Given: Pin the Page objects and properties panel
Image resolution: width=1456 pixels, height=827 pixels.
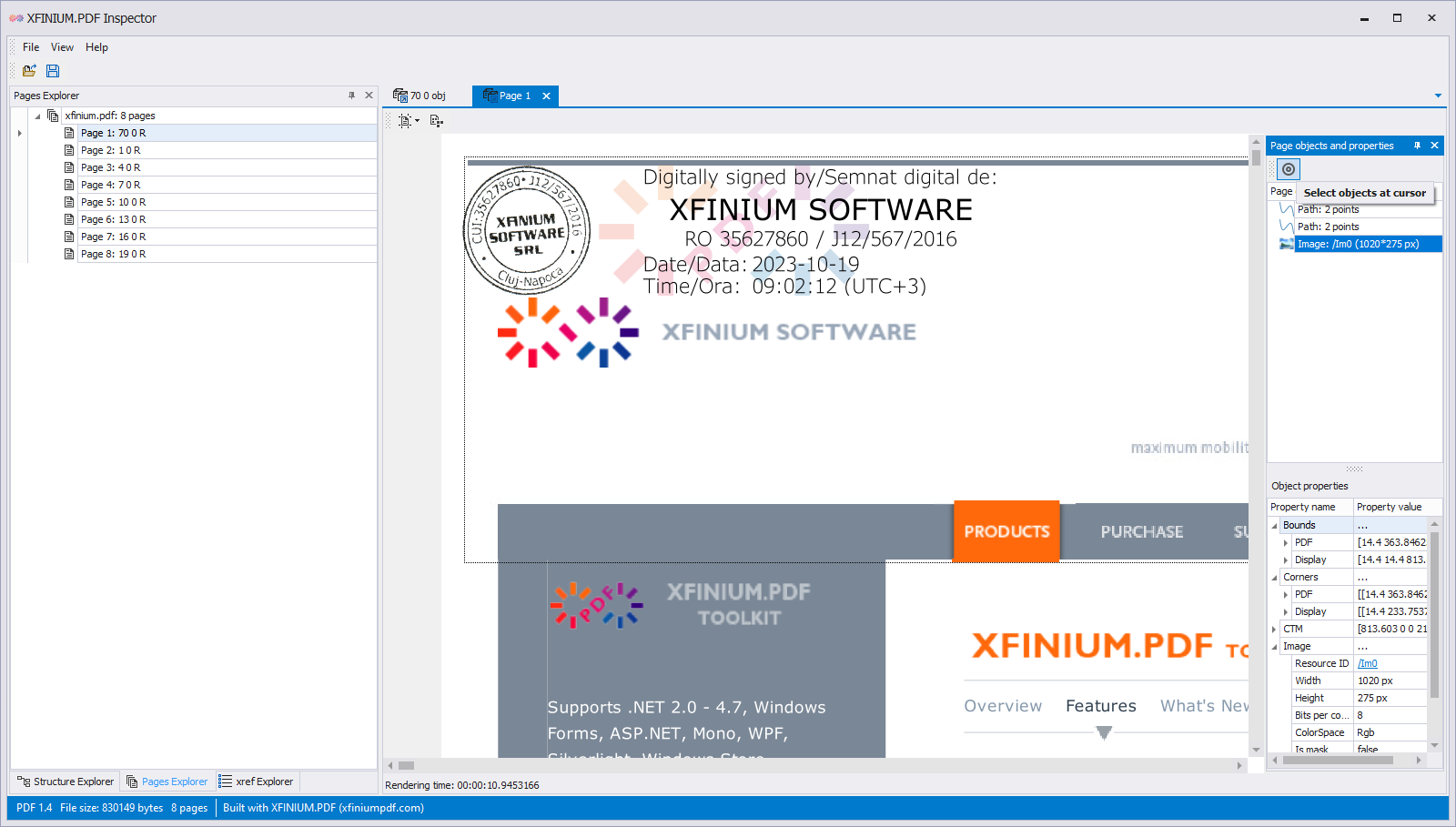Looking at the screenshot, I should (1417, 146).
